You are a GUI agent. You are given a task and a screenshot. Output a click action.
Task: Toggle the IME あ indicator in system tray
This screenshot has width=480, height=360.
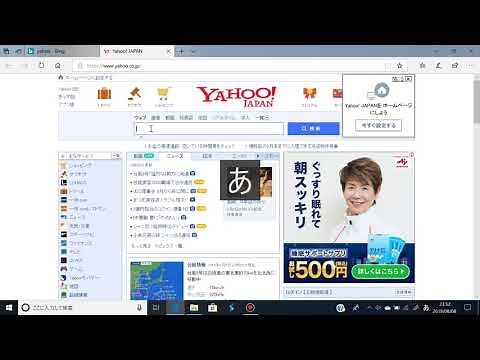(426, 308)
